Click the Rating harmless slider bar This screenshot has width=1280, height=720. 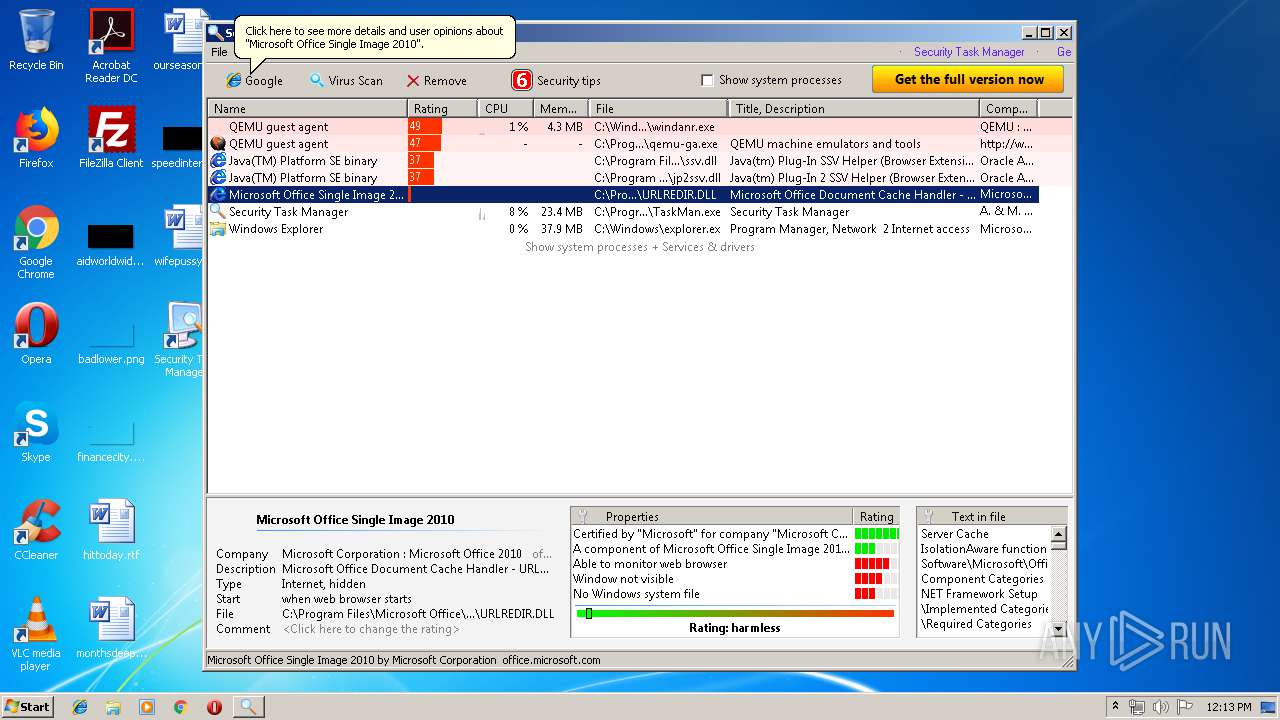point(735,613)
